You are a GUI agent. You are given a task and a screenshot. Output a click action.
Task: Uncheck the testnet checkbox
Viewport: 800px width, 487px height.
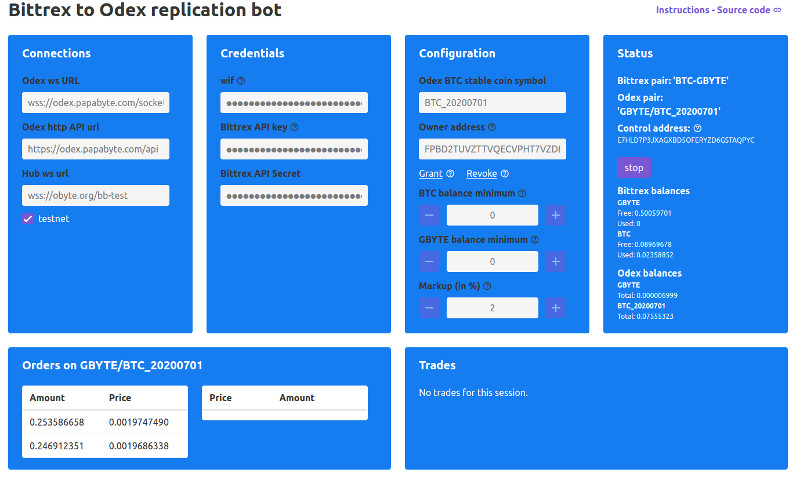(x=28, y=219)
